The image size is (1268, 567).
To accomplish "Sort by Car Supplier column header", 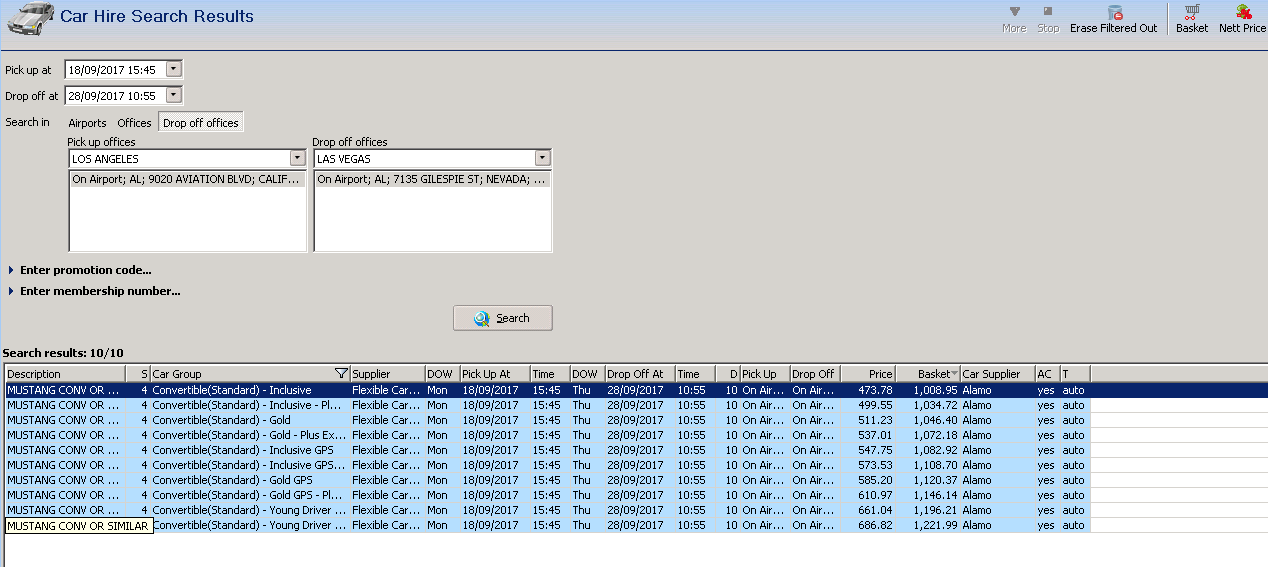I will pos(997,374).
